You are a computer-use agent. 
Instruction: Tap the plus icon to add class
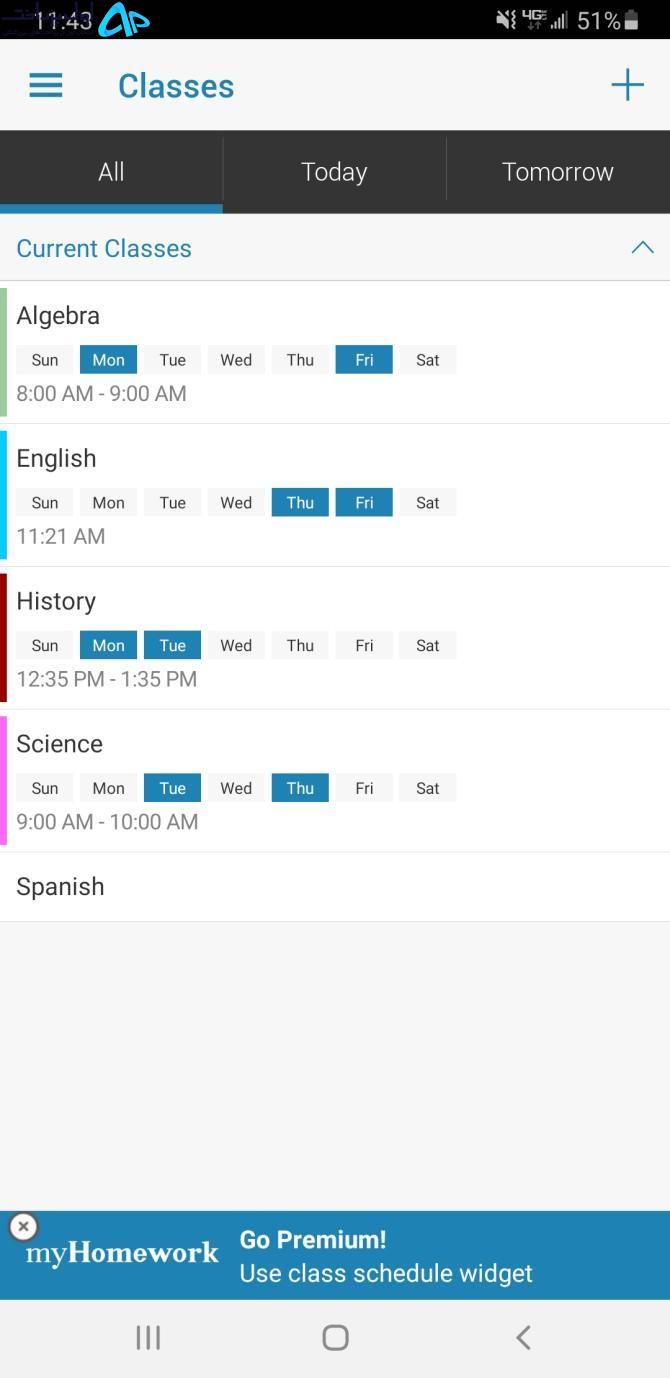627,86
